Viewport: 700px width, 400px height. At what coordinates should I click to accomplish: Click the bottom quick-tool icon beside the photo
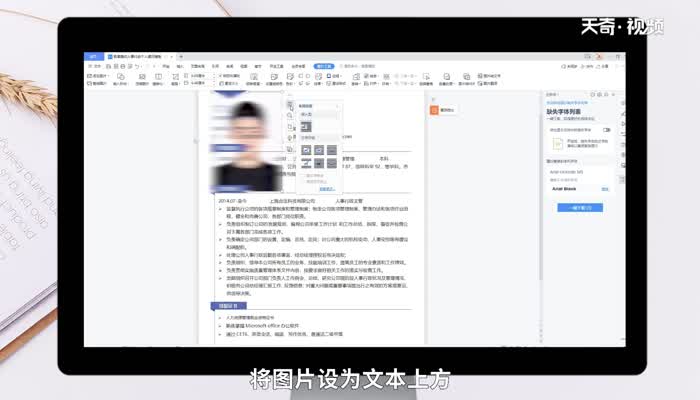[290, 149]
